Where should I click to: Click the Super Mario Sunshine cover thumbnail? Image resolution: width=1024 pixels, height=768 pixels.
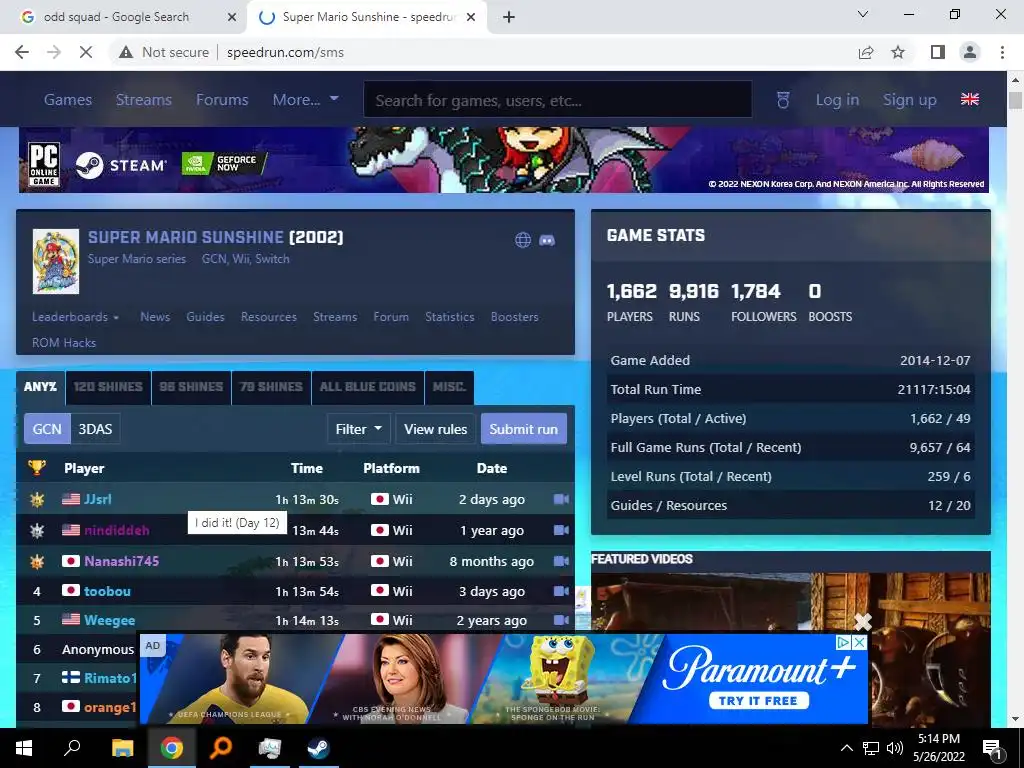pos(56,261)
